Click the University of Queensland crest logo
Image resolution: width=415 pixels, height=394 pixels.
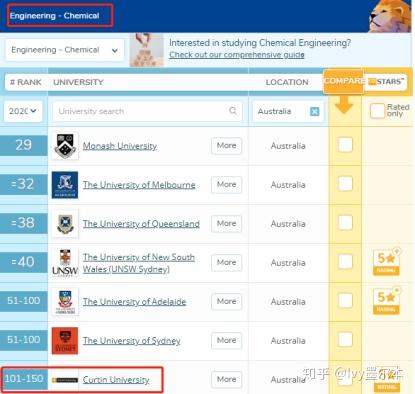(x=65, y=224)
